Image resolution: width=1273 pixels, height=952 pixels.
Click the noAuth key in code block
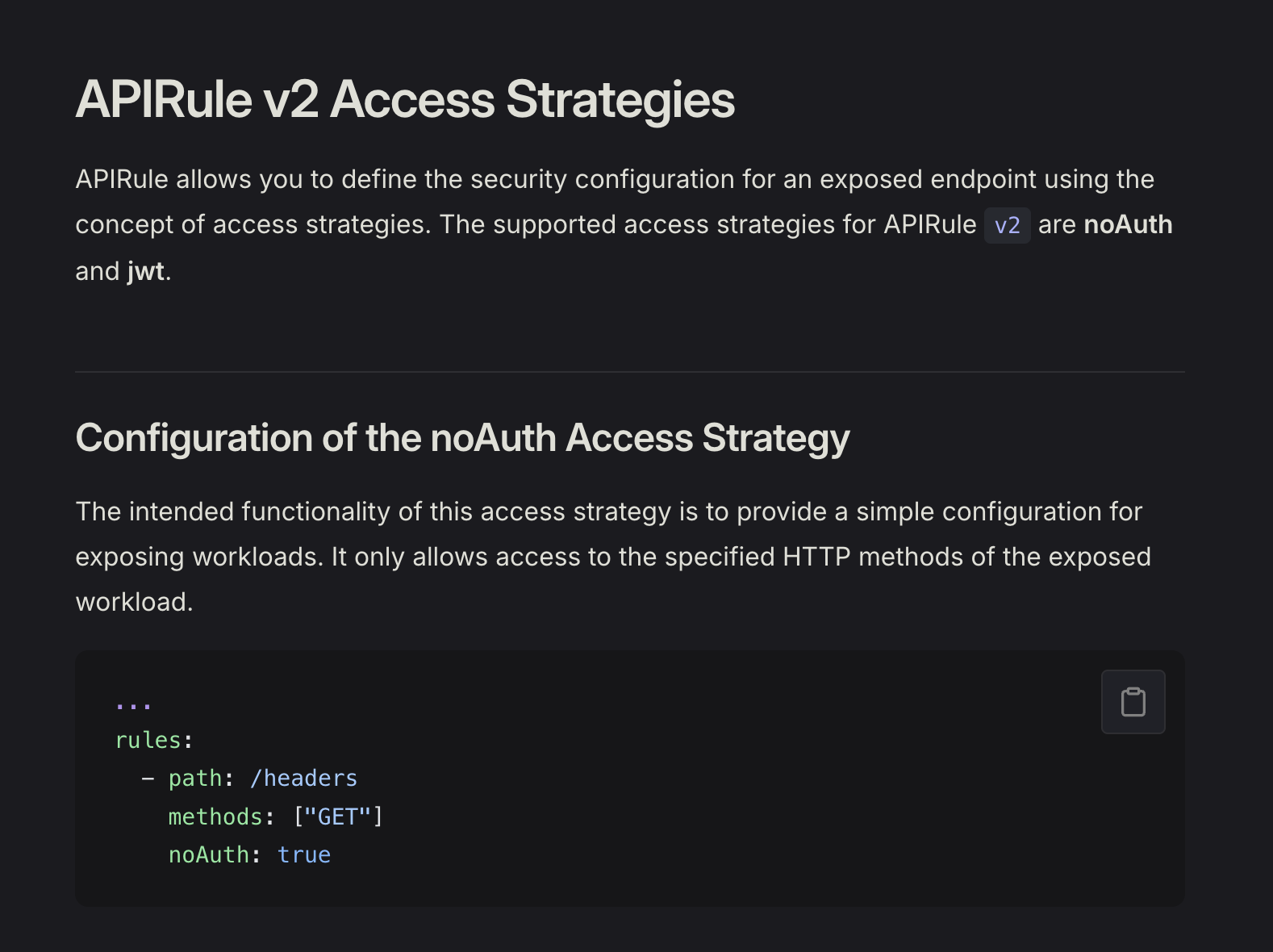(x=208, y=854)
